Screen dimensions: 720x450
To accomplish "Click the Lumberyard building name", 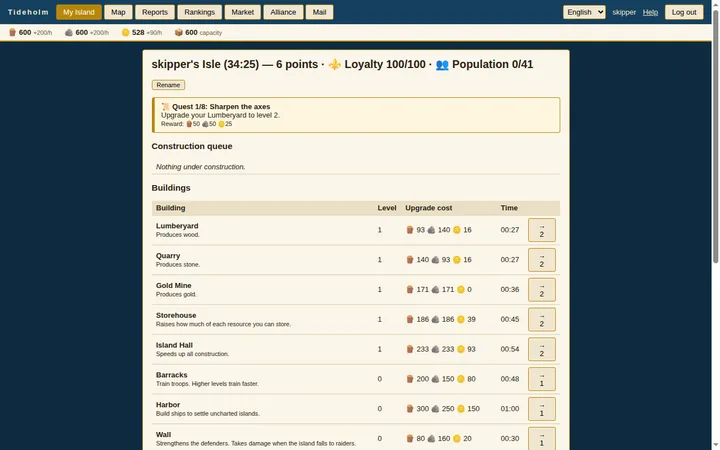I will (177, 226).
